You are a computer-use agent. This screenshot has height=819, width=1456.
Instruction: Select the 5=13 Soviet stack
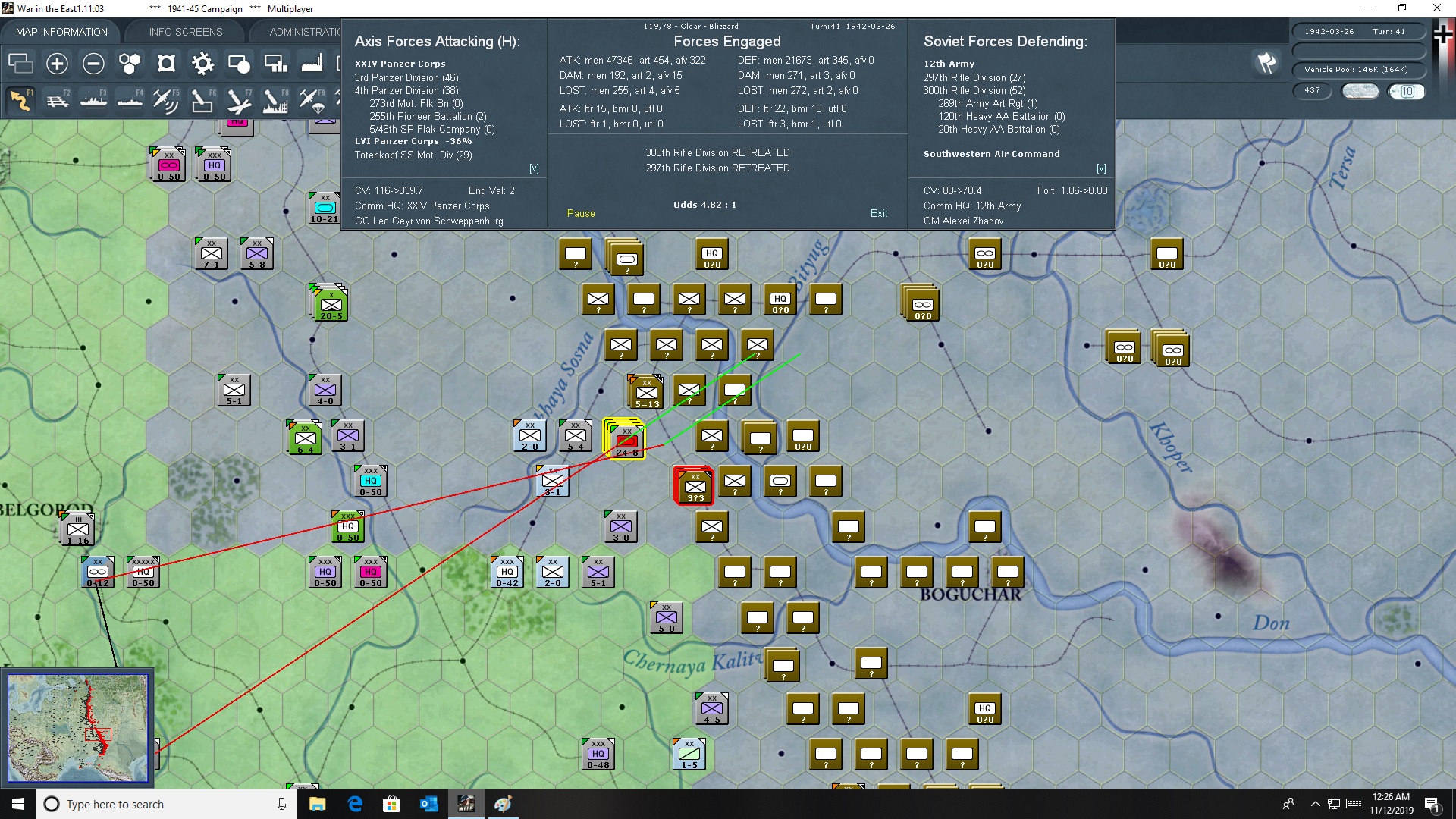pos(646,392)
